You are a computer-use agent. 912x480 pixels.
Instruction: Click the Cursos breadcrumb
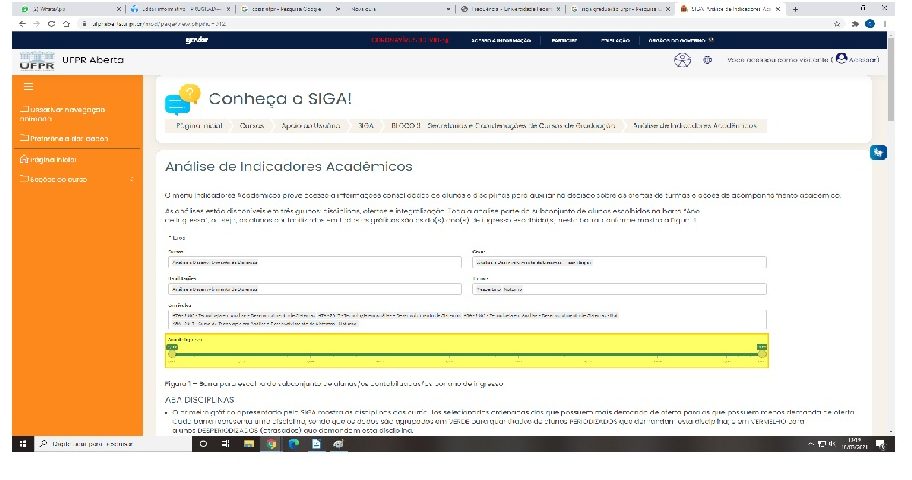point(252,126)
